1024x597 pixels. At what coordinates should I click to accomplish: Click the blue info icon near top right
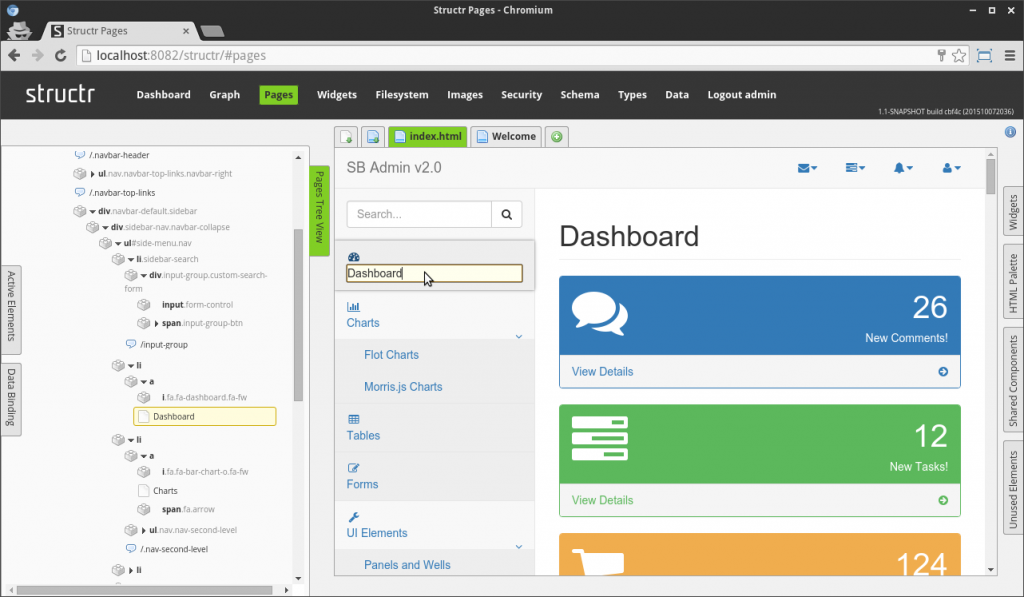pyautogui.click(x=1010, y=131)
